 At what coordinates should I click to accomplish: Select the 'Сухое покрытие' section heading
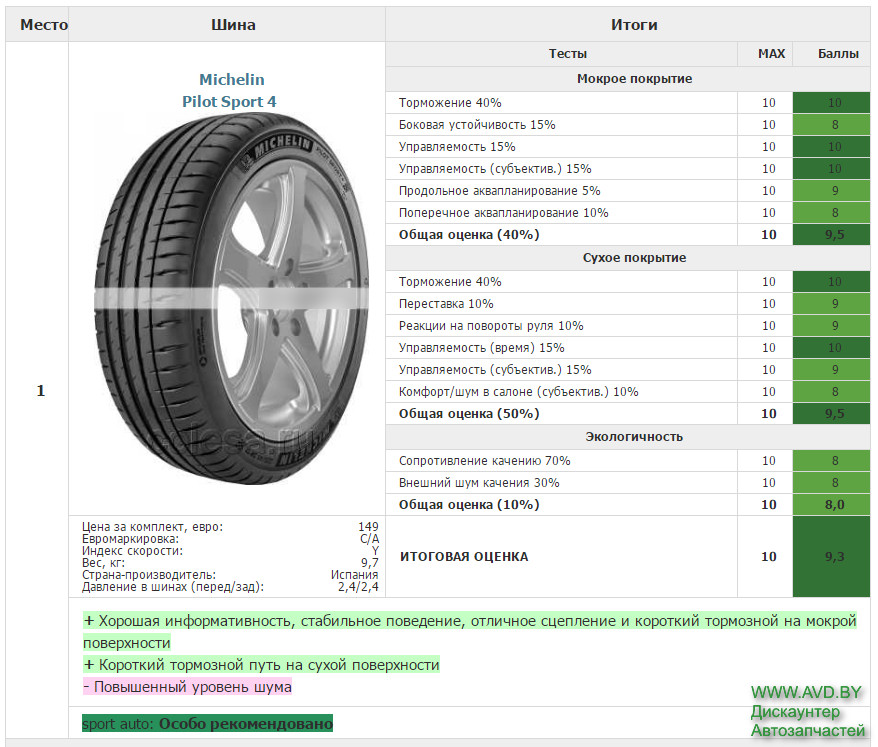click(x=634, y=258)
